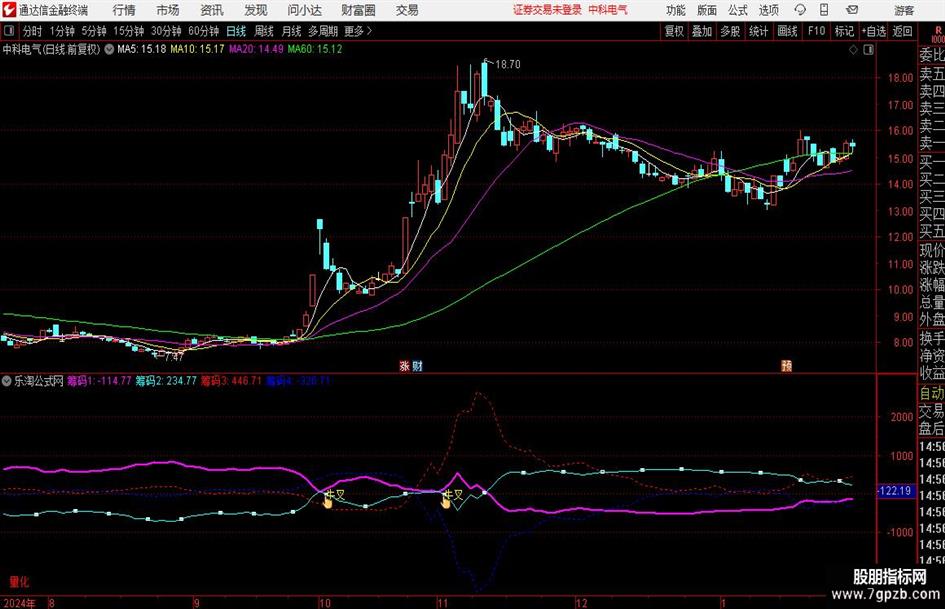Open the mail envelope icon

tap(852, 10)
